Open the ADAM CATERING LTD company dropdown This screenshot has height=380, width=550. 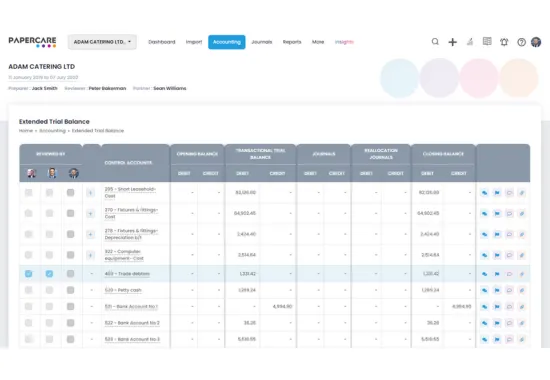(102, 42)
